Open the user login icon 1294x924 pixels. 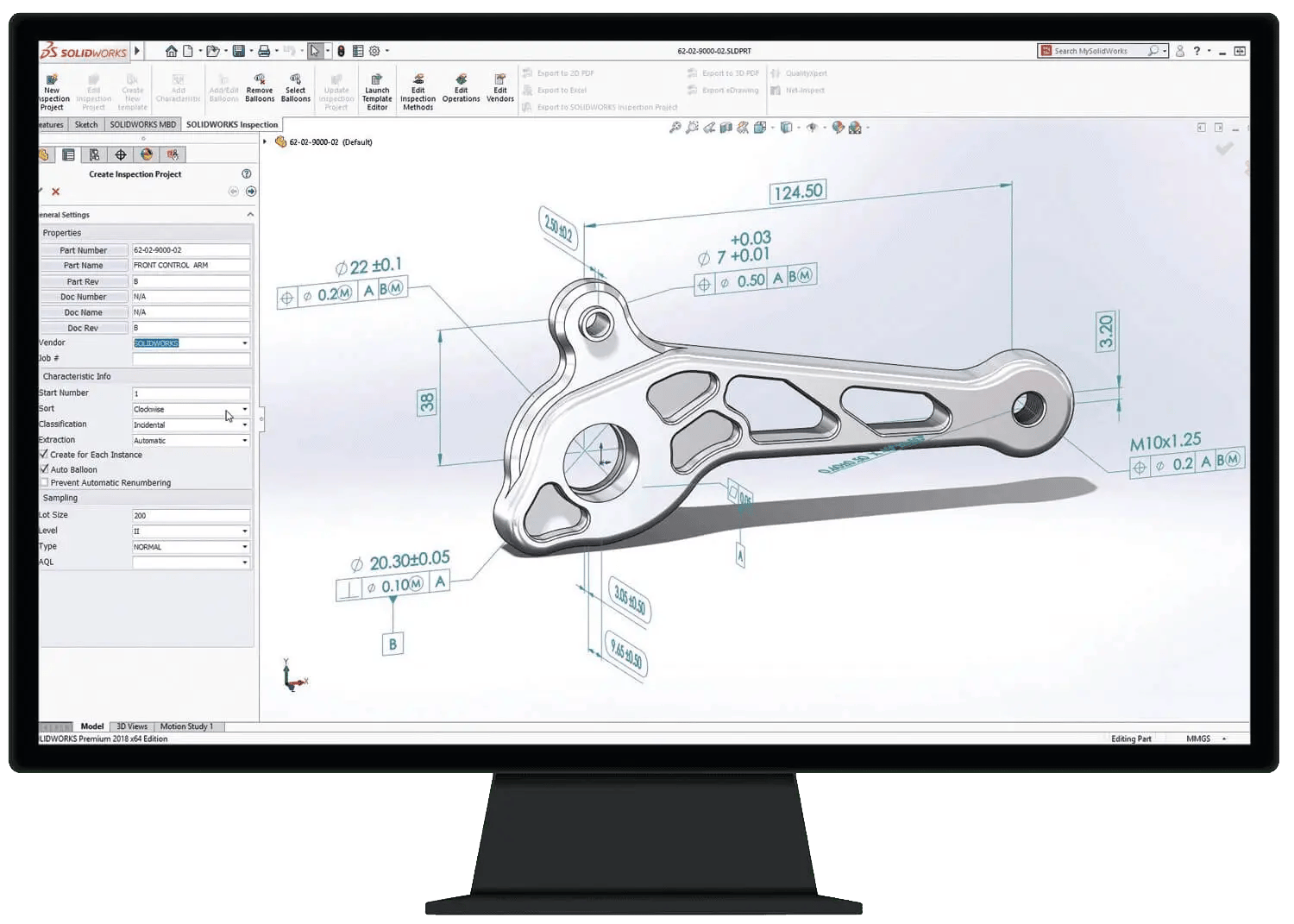pos(1180,51)
